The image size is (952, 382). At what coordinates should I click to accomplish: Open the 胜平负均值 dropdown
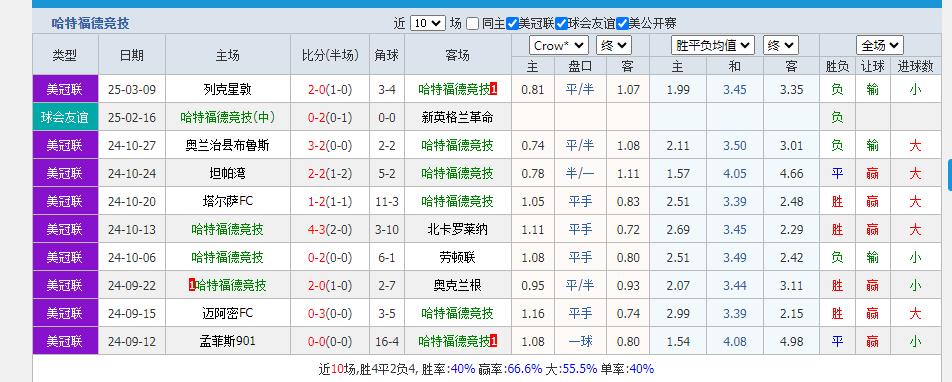coord(713,46)
